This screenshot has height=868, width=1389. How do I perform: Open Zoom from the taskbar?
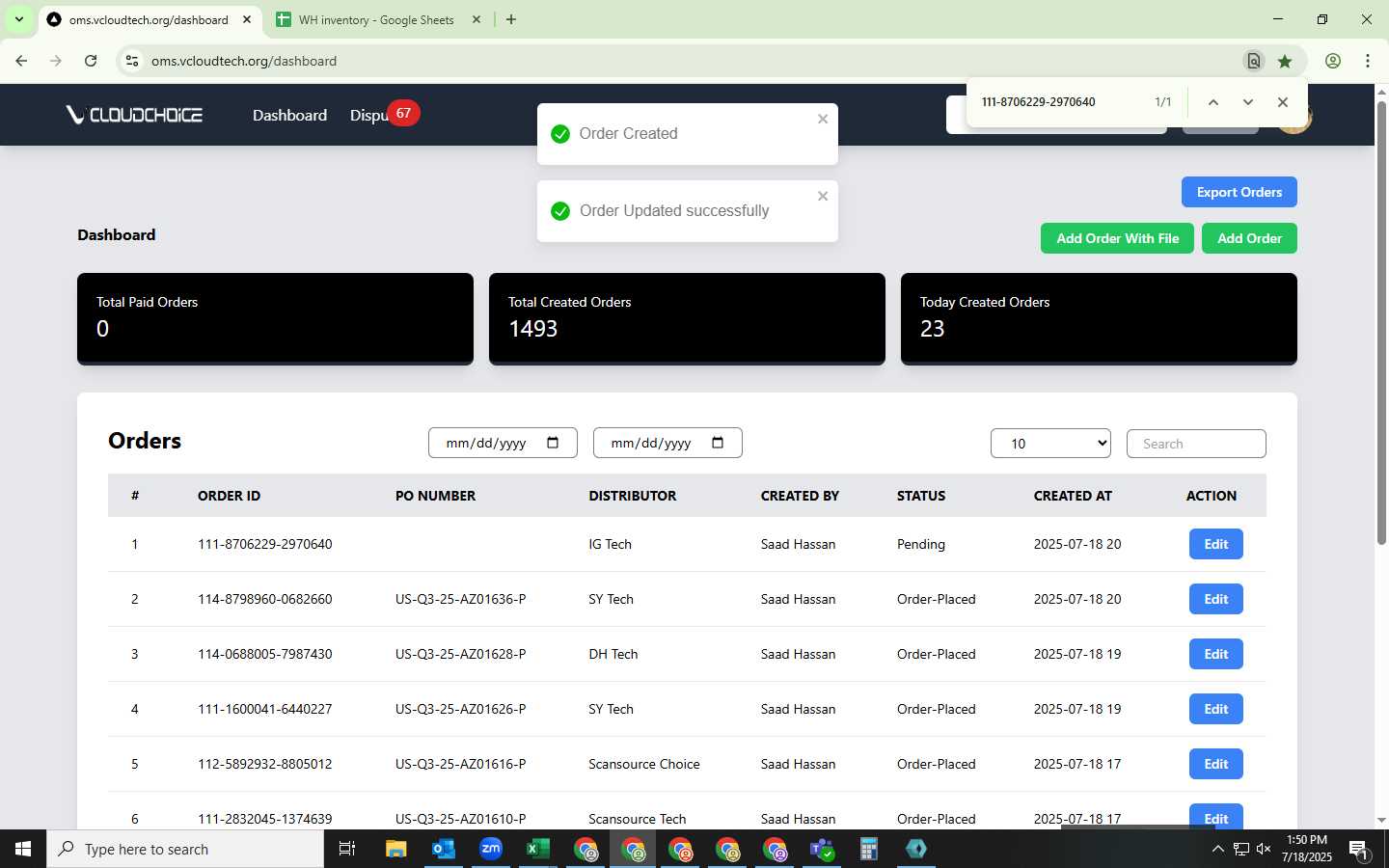point(490,849)
